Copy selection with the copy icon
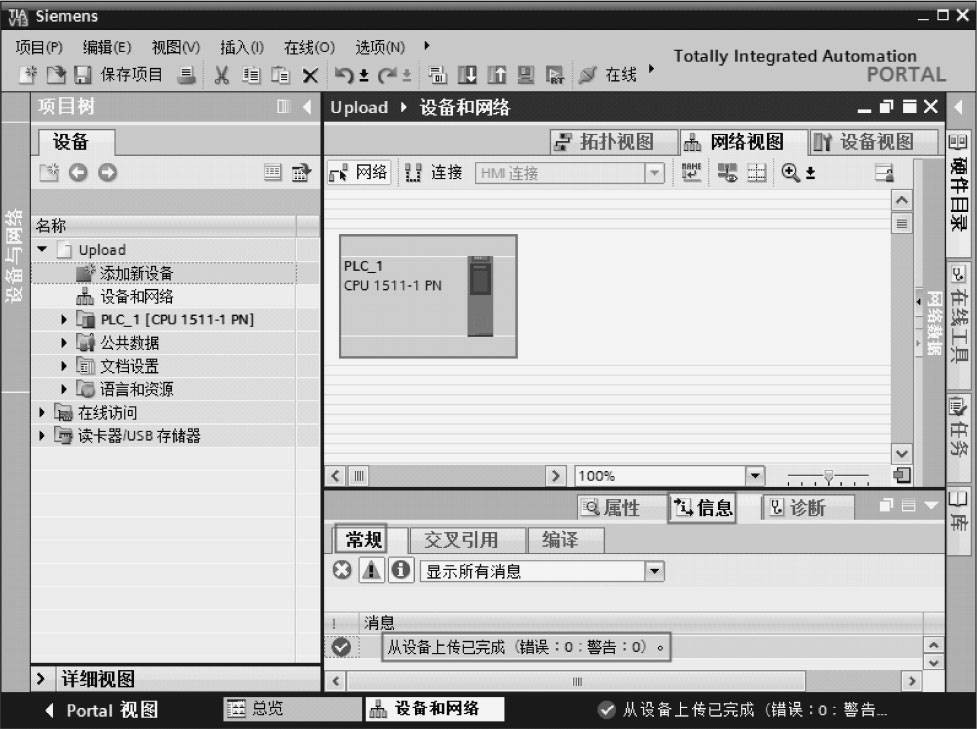Image resolution: width=977 pixels, height=729 pixels. click(251, 75)
